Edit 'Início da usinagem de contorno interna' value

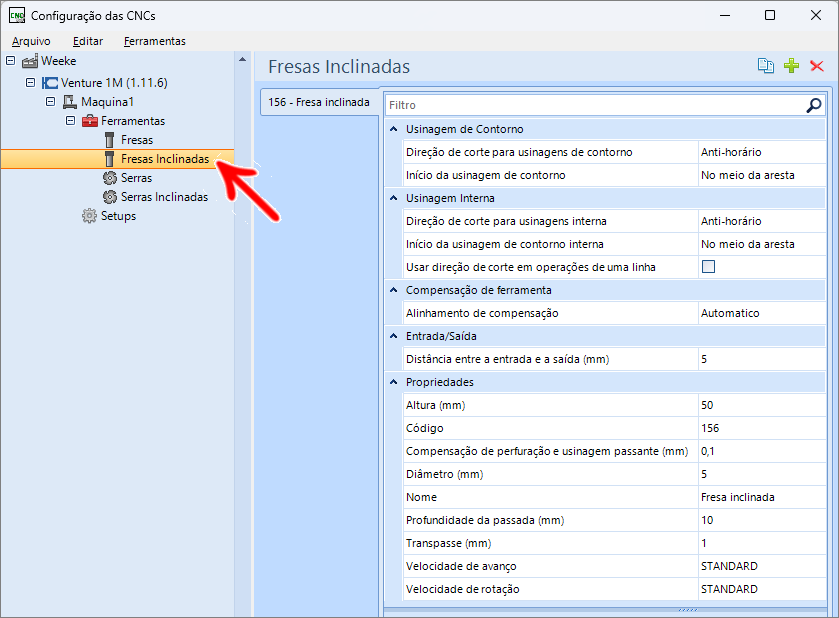point(761,244)
